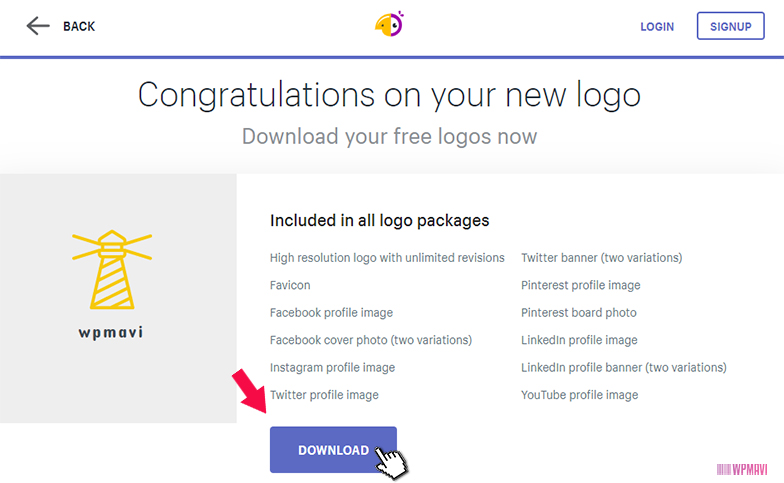This screenshot has width=784, height=483.
Task: Select the logo preview panel
Action: point(118,298)
